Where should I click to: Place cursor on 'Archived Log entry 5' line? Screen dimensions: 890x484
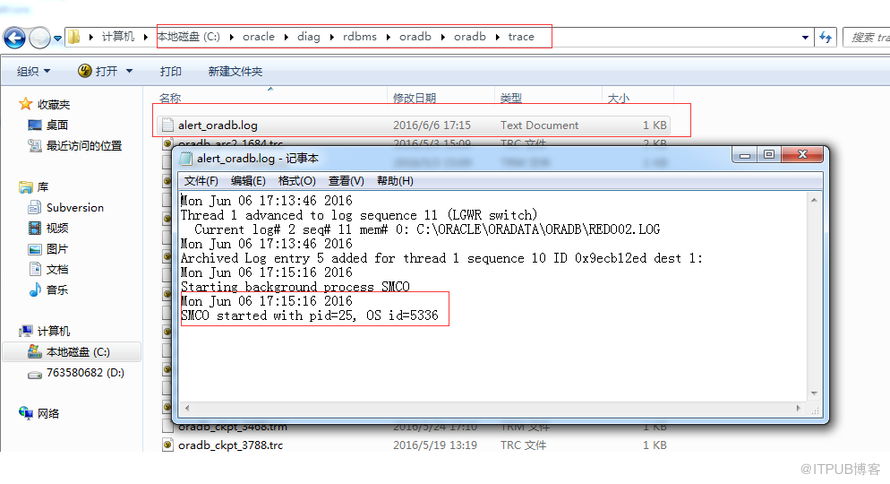(442, 259)
